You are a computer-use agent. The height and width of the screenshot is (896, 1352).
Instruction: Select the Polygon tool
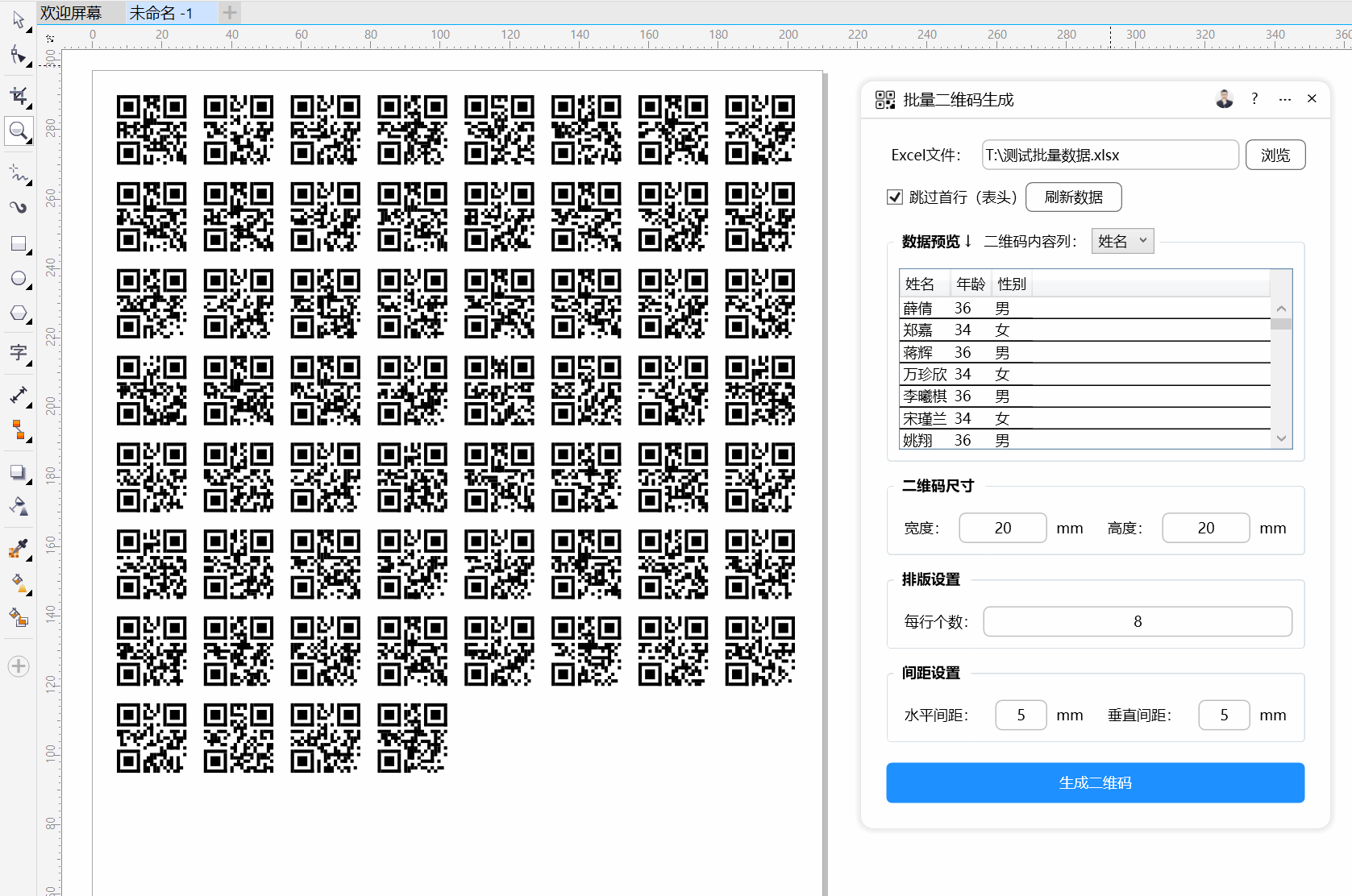[18, 313]
